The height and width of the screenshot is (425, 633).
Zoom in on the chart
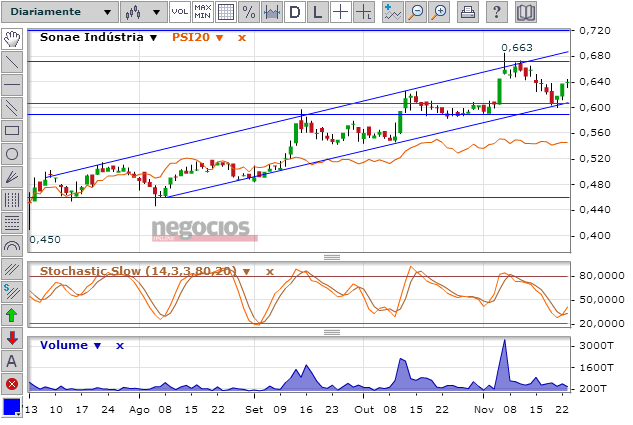pyautogui.click(x=439, y=12)
